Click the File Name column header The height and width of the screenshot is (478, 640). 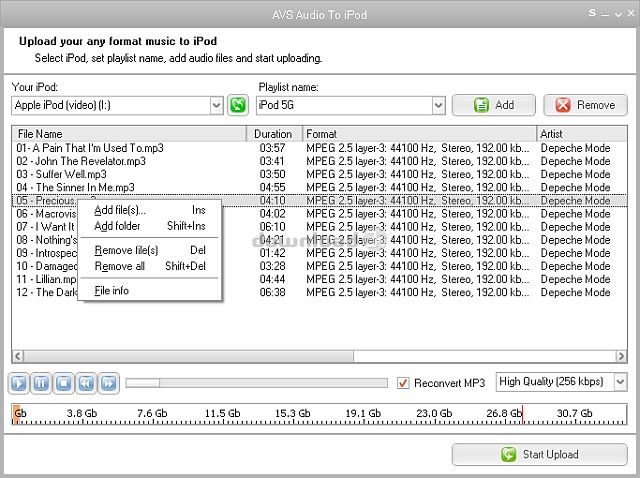[x=129, y=134]
